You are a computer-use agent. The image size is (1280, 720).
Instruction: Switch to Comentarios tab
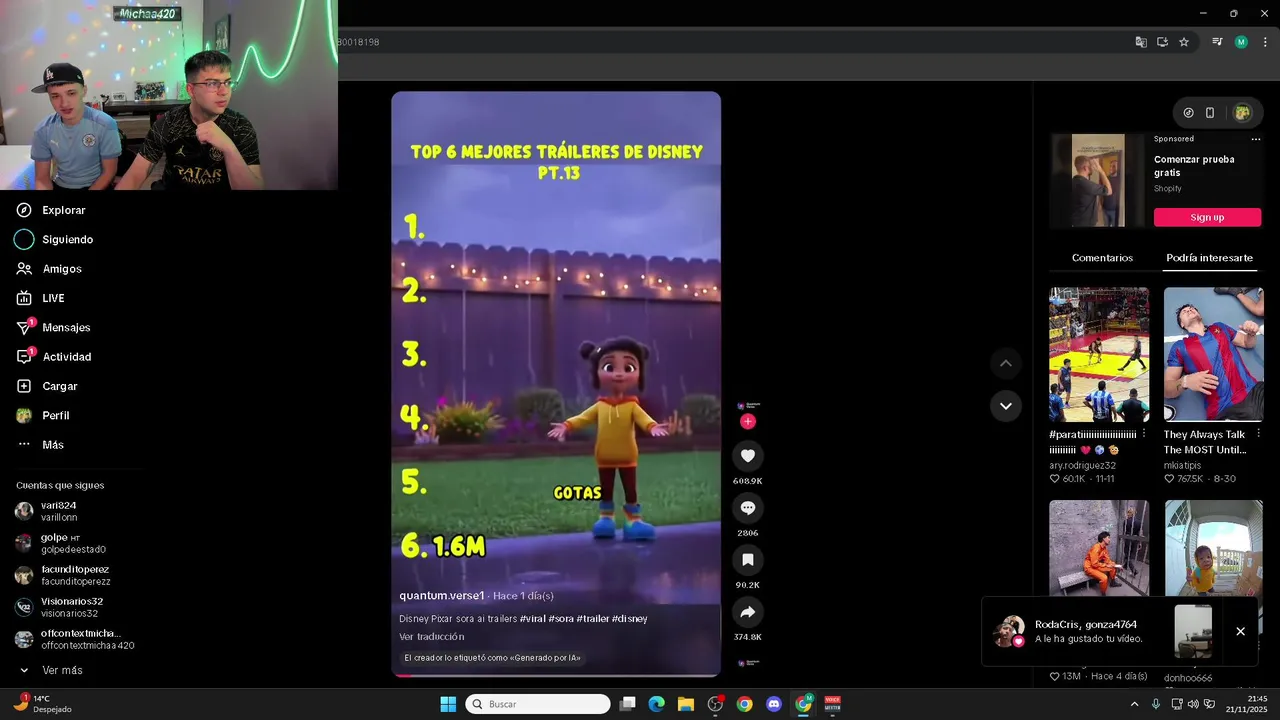[1102, 258]
